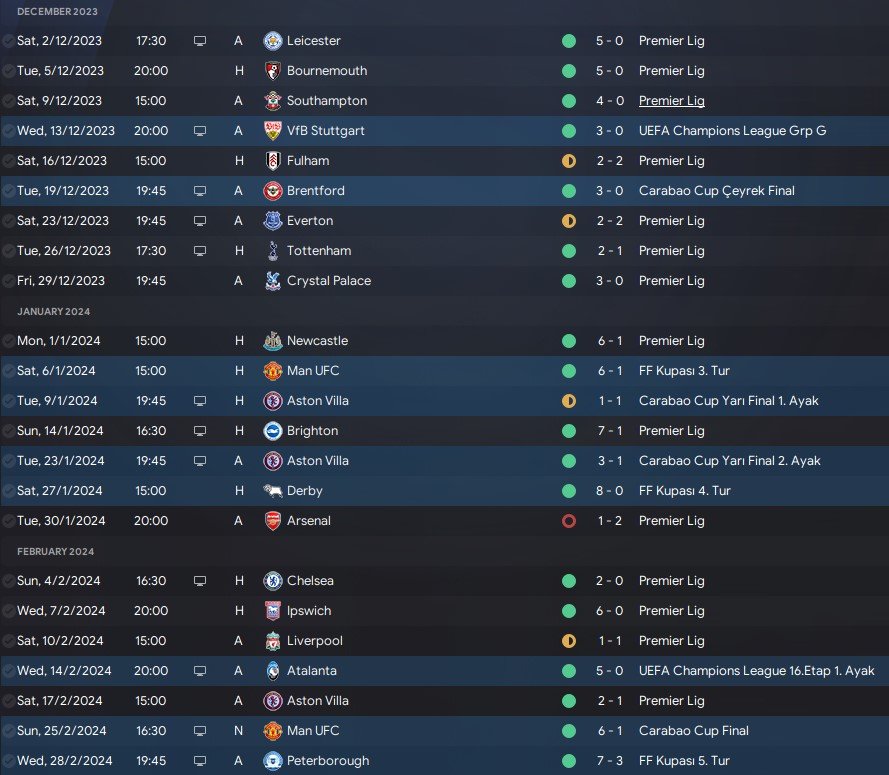
Task: Click the TV broadcast icon for Brentford match
Action: [x=200, y=191]
